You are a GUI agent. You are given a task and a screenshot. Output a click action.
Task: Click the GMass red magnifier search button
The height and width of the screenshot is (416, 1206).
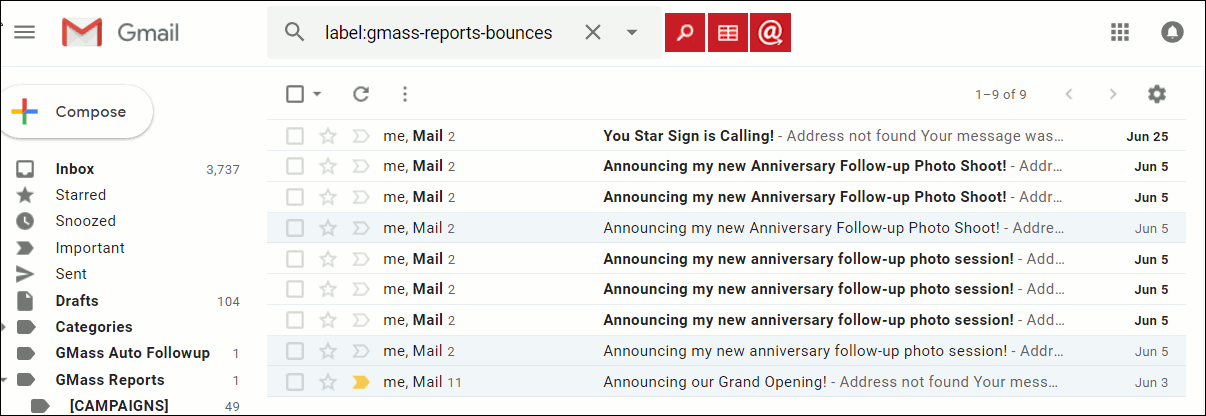coord(685,32)
